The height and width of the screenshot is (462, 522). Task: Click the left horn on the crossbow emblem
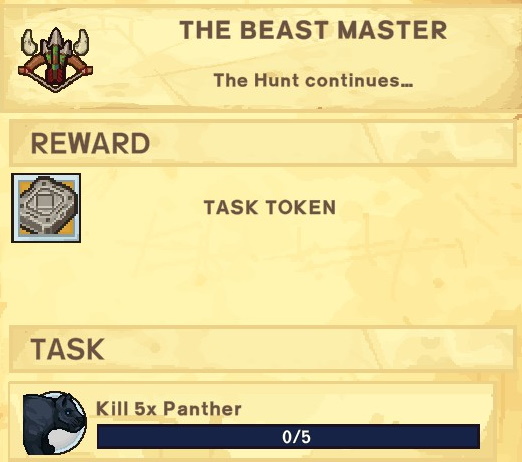click(x=31, y=42)
